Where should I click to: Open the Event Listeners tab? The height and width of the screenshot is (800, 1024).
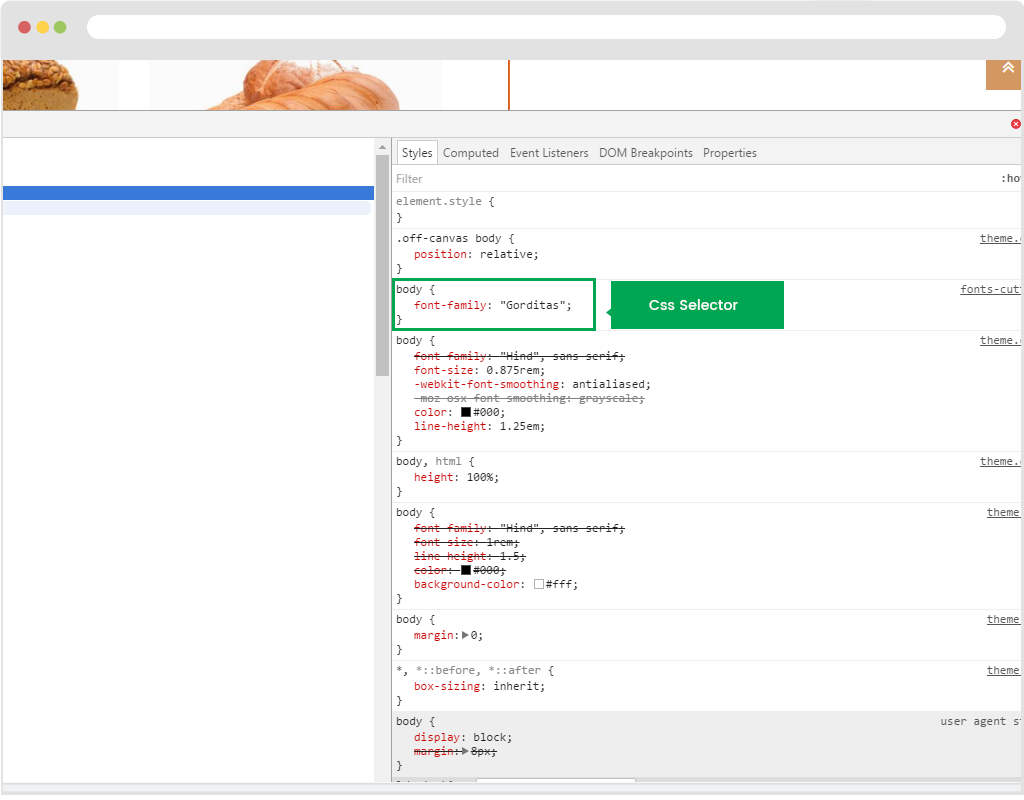click(548, 153)
